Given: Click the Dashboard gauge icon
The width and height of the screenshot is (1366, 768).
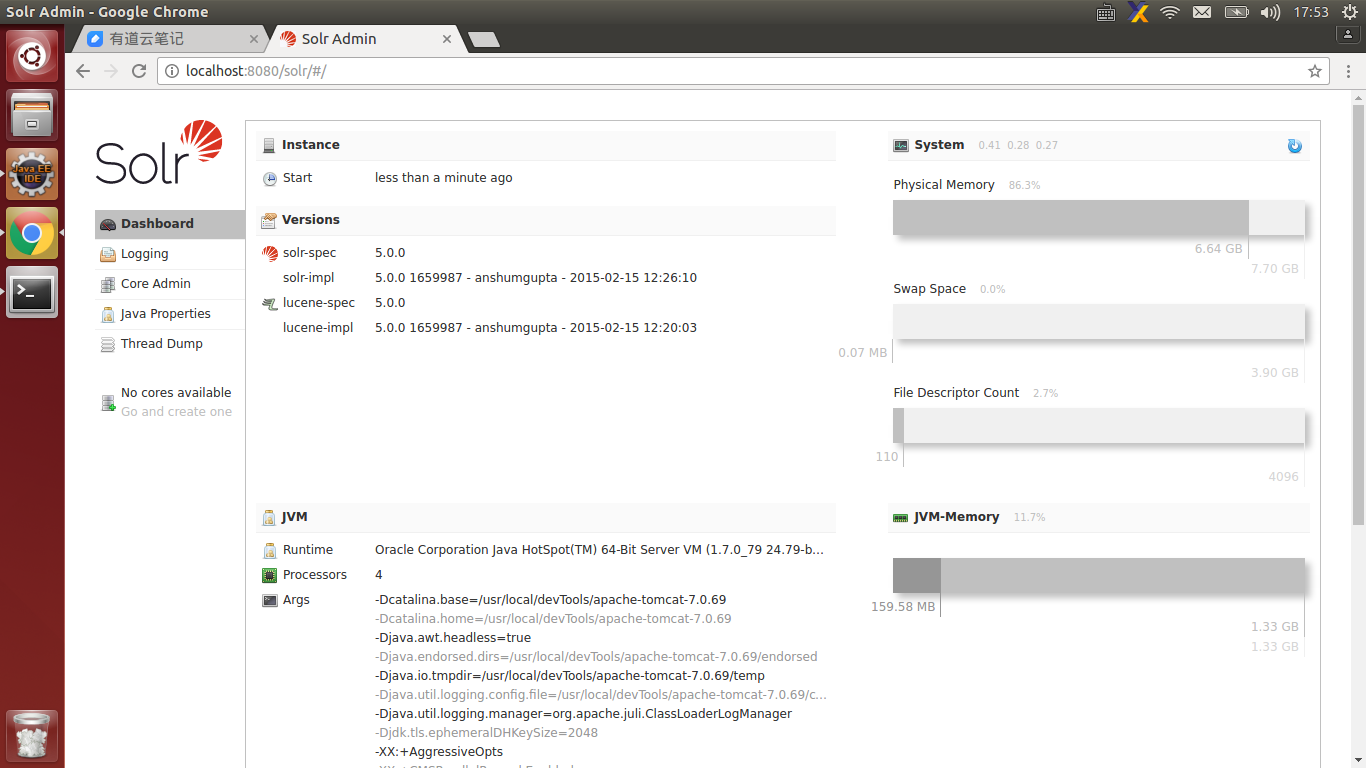Looking at the screenshot, I should tap(108, 224).
